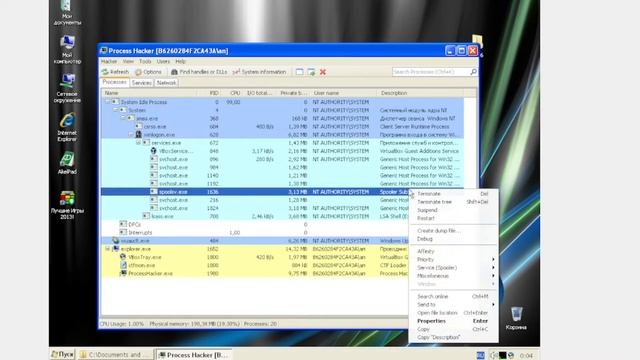Viewport: 640px width, 360px height.
Task: Choose Terminate tree in context menu
Action: point(453,202)
